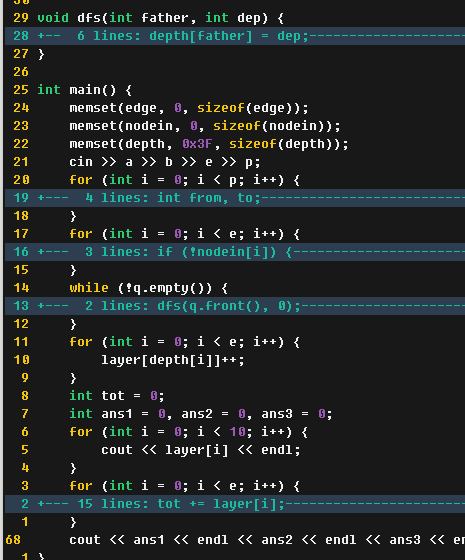Expand the folded "int from, to;" block
The width and height of the screenshot is (465, 560).
pyautogui.click(x=235, y=198)
